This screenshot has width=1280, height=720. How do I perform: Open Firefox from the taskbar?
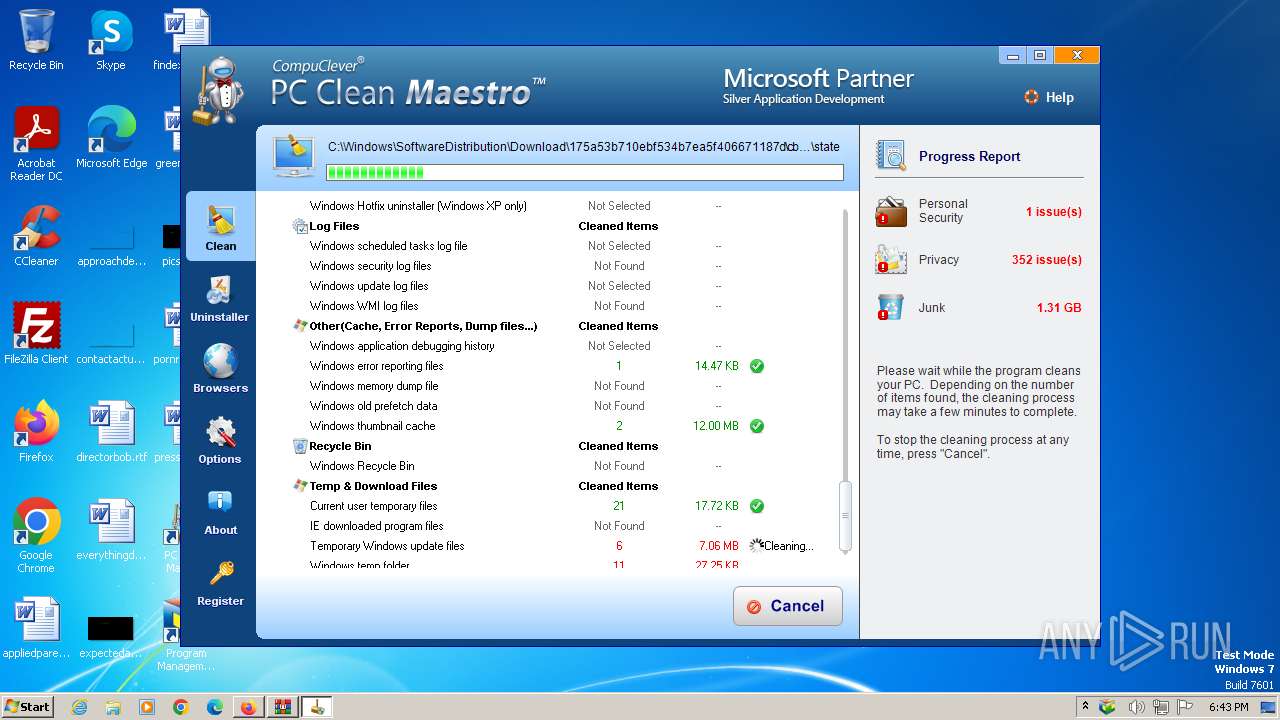[248, 707]
